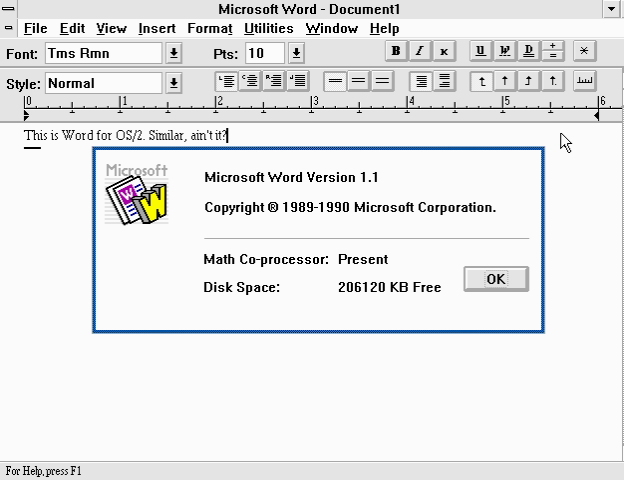The height and width of the screenshot is (480, 624).
Task: Toggle subscript with the equals button
Action: point(553,56)
